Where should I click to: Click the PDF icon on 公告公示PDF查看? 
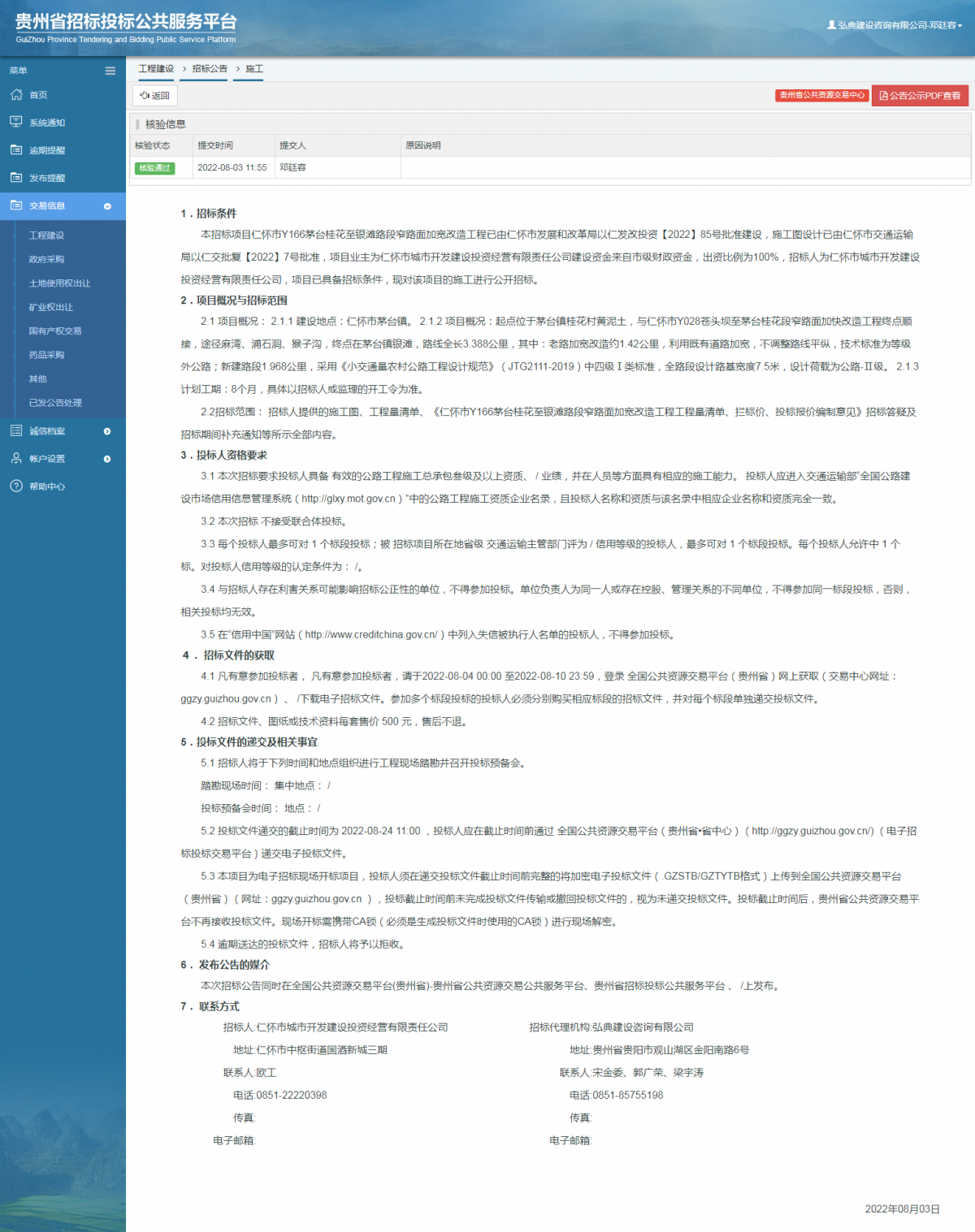pyautogui.click(x=882, y=97)
